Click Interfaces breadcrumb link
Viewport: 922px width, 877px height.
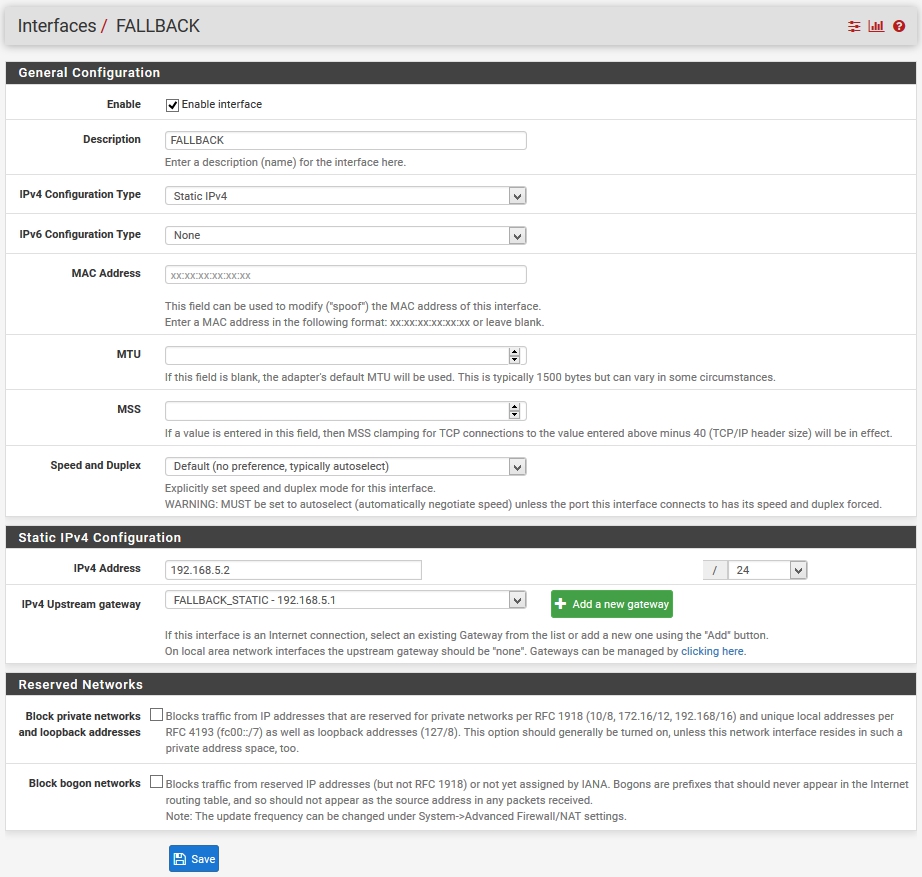point(57,26)
